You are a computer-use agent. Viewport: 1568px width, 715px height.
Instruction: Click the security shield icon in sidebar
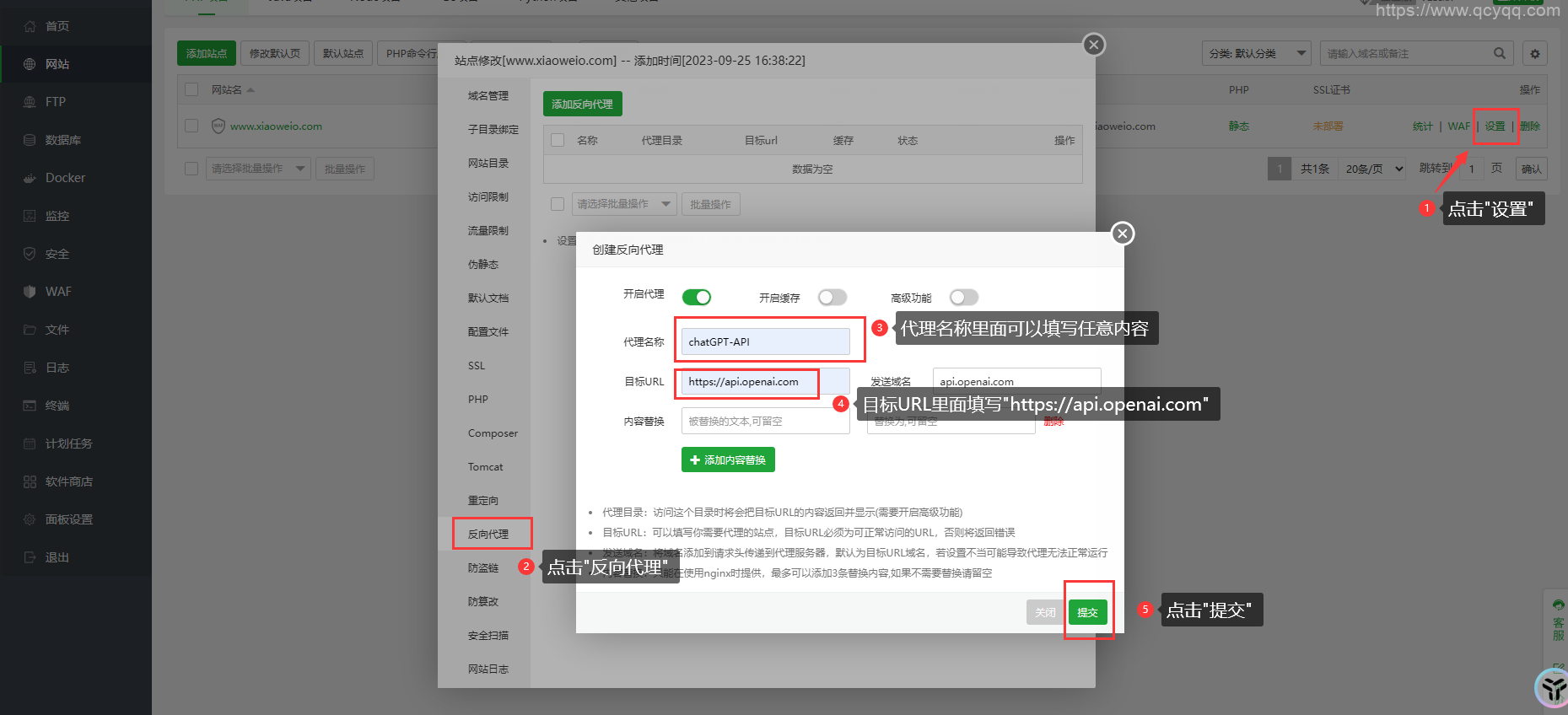click(x=30, y=254)
